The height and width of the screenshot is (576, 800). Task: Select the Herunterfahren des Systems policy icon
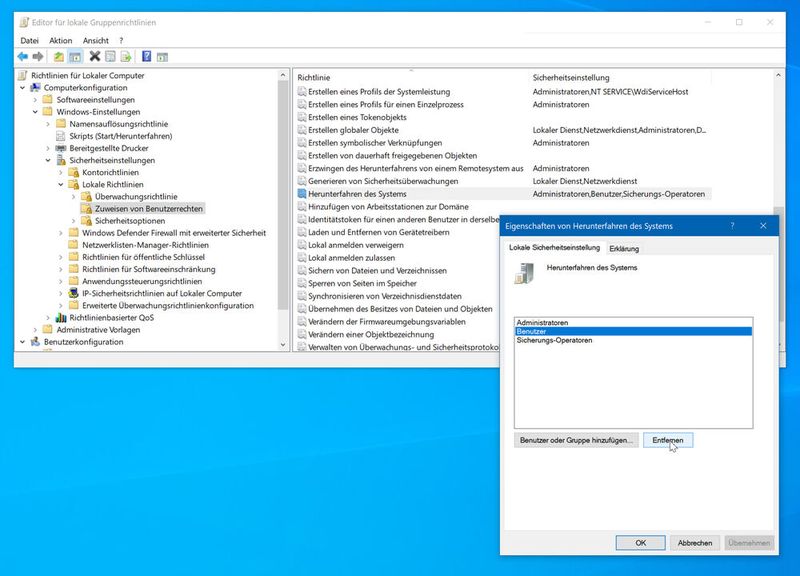point(302,194)
